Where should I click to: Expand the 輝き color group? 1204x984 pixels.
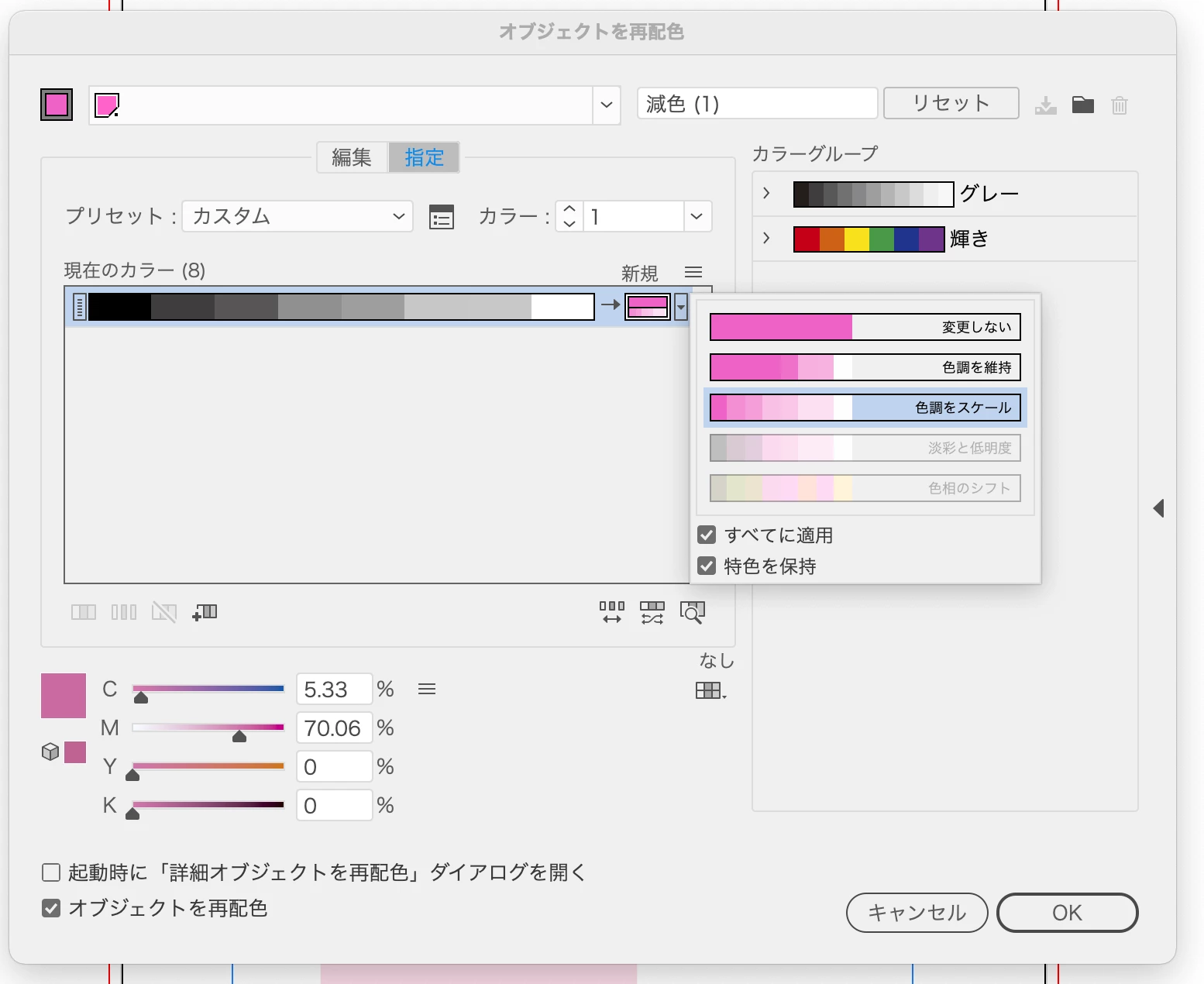click(766, 238)
